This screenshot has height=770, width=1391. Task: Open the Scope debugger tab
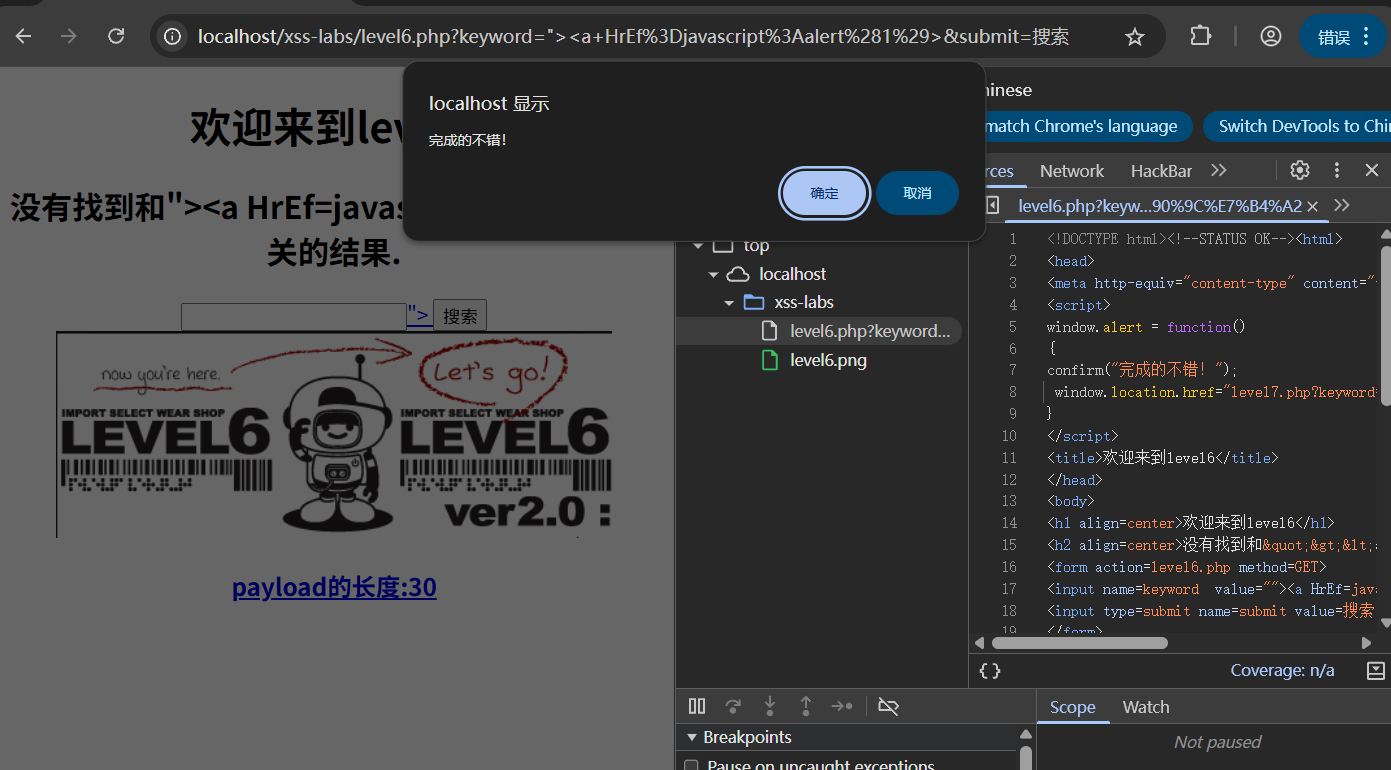pos(1073,707)
